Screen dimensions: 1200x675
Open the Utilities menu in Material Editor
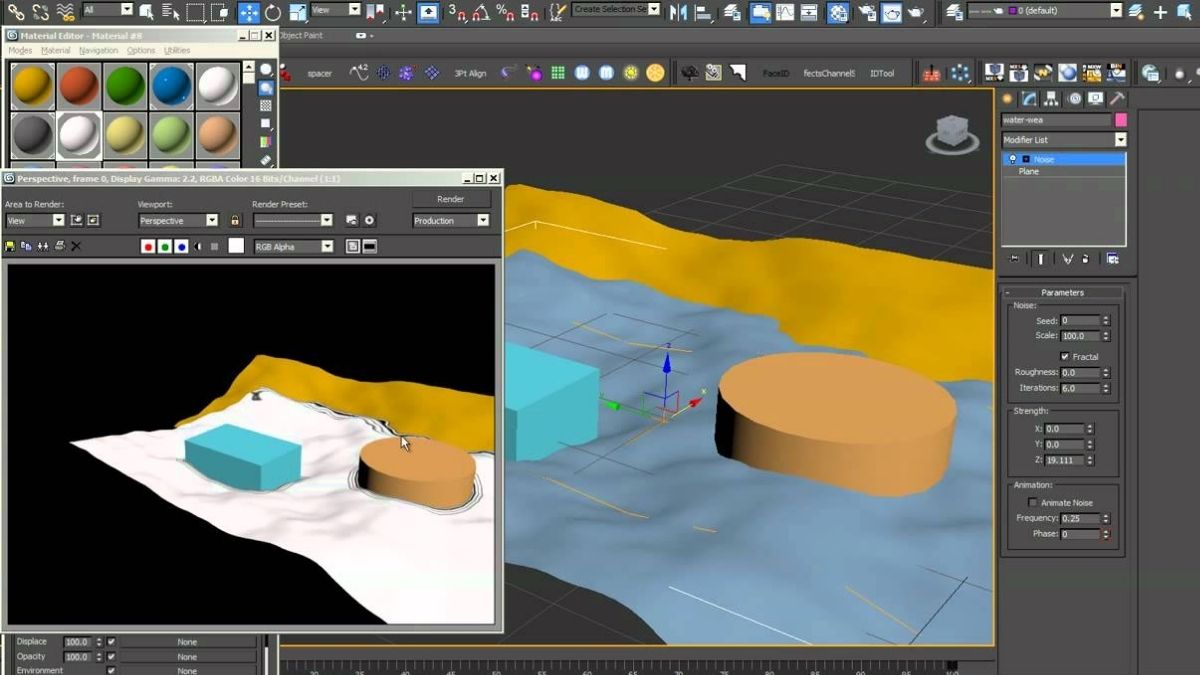coord(177,50)
